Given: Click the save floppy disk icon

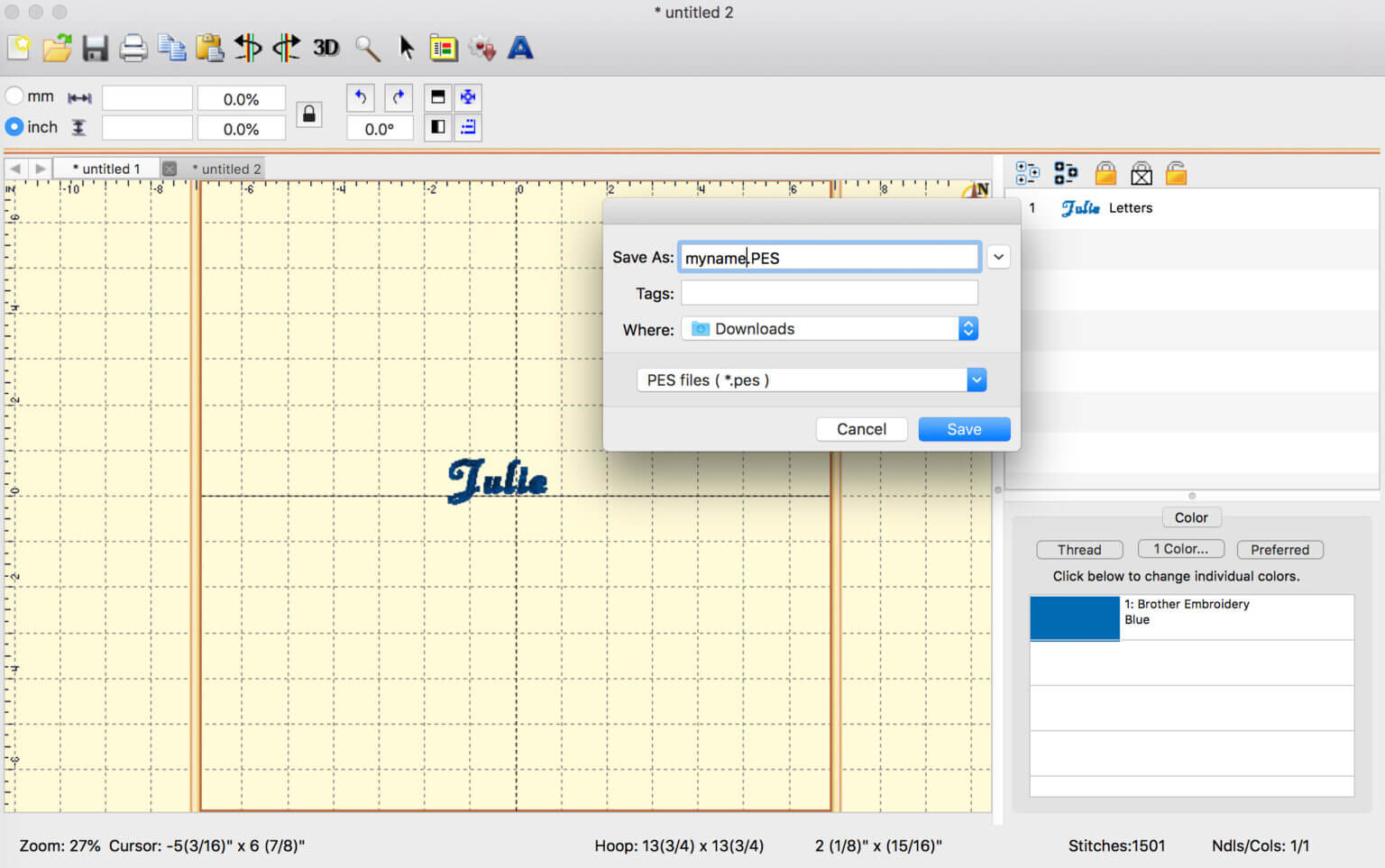Looking at the screenshot, I should tap(95, 48).
